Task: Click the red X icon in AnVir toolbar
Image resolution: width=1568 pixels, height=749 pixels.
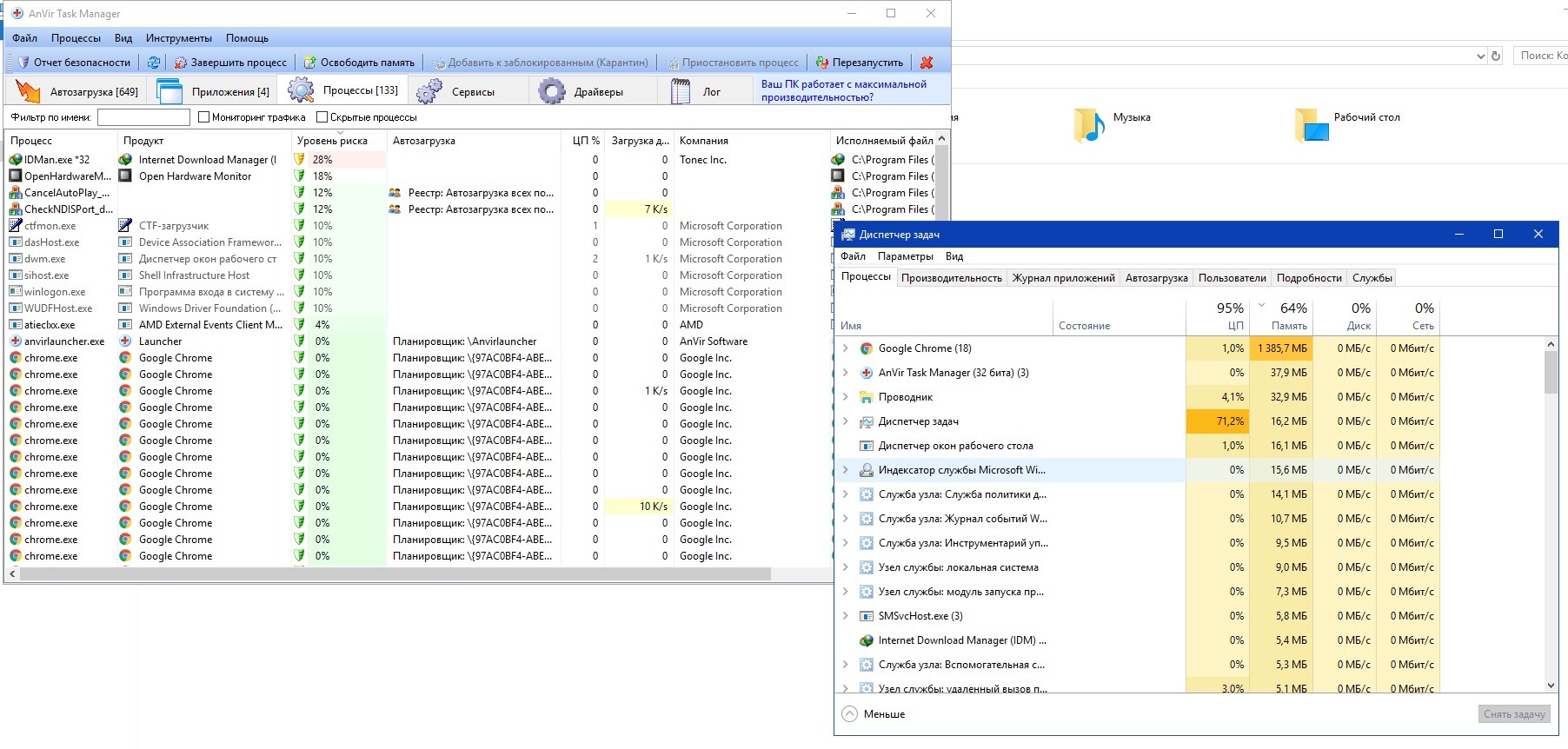Action: coord(927,63)
